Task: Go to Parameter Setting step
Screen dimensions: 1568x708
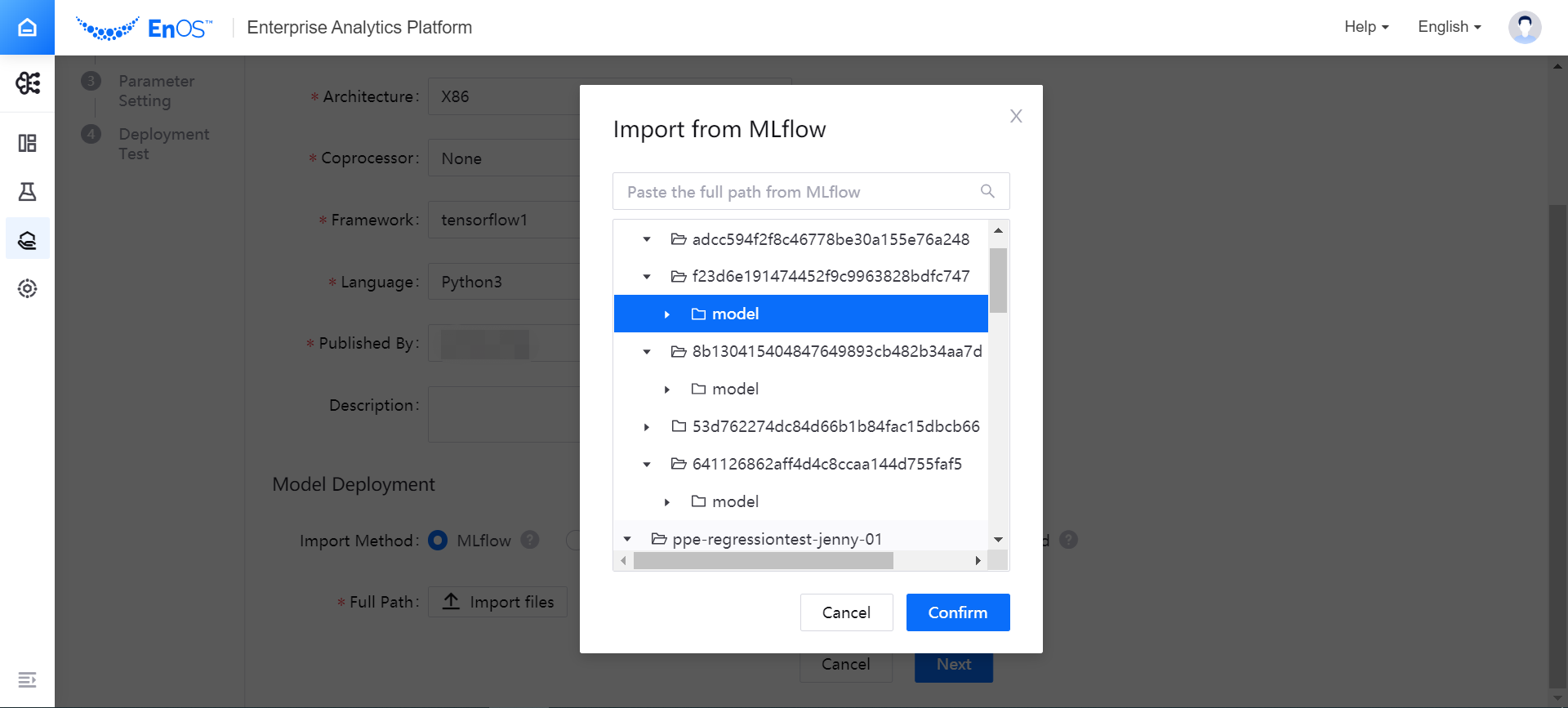Action: (157, 91)
